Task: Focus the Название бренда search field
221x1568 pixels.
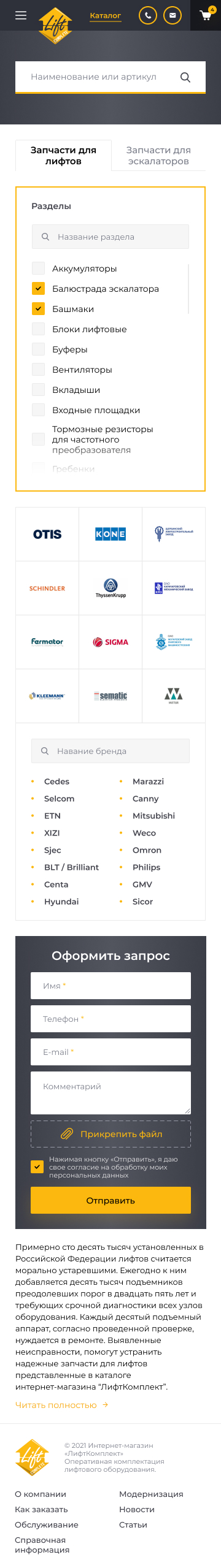Action: coord(110,751)
